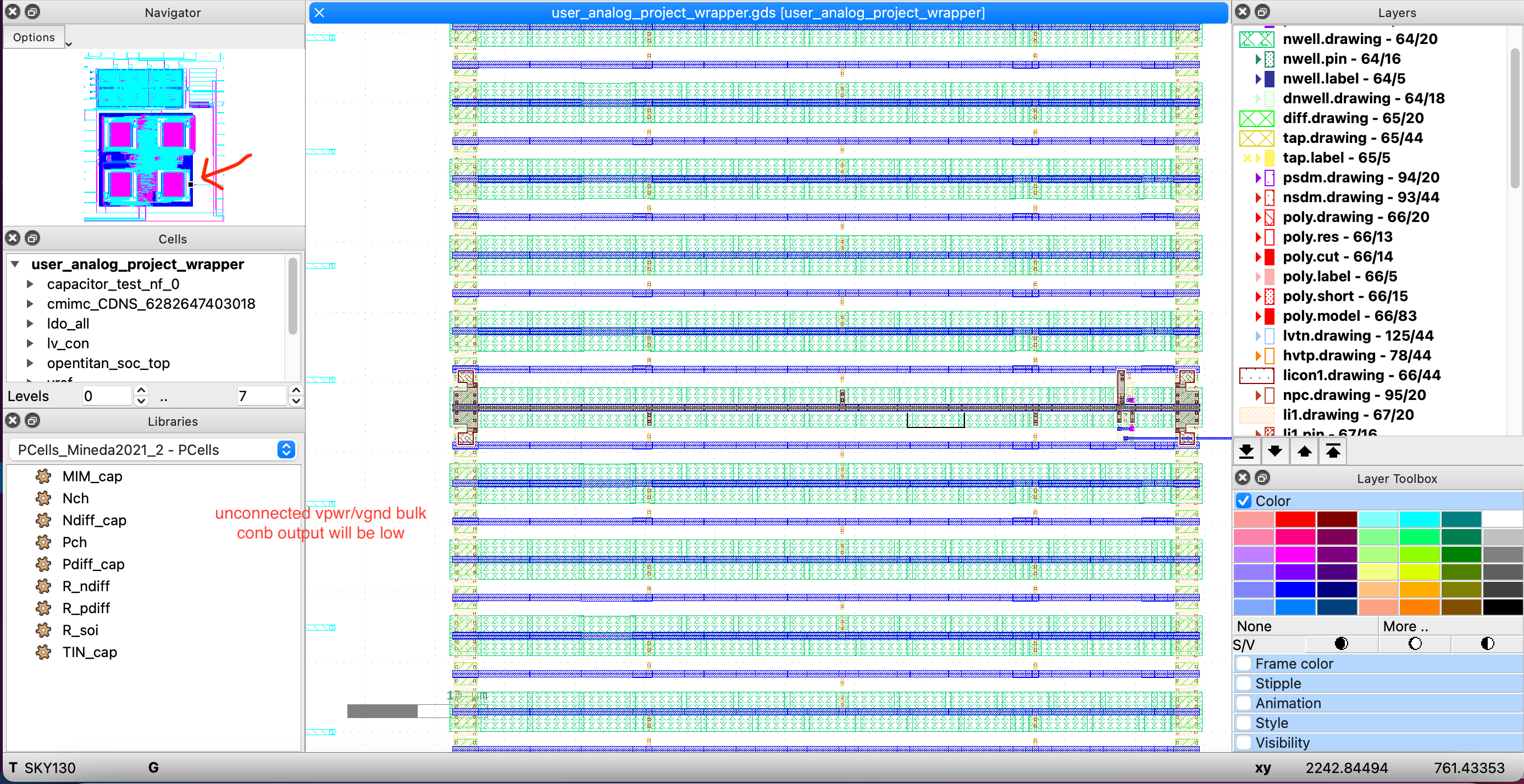Click the 'descend fully' down-arrow in Layers toolbar
1524x784 pixels.
(x=1247, y=451)
